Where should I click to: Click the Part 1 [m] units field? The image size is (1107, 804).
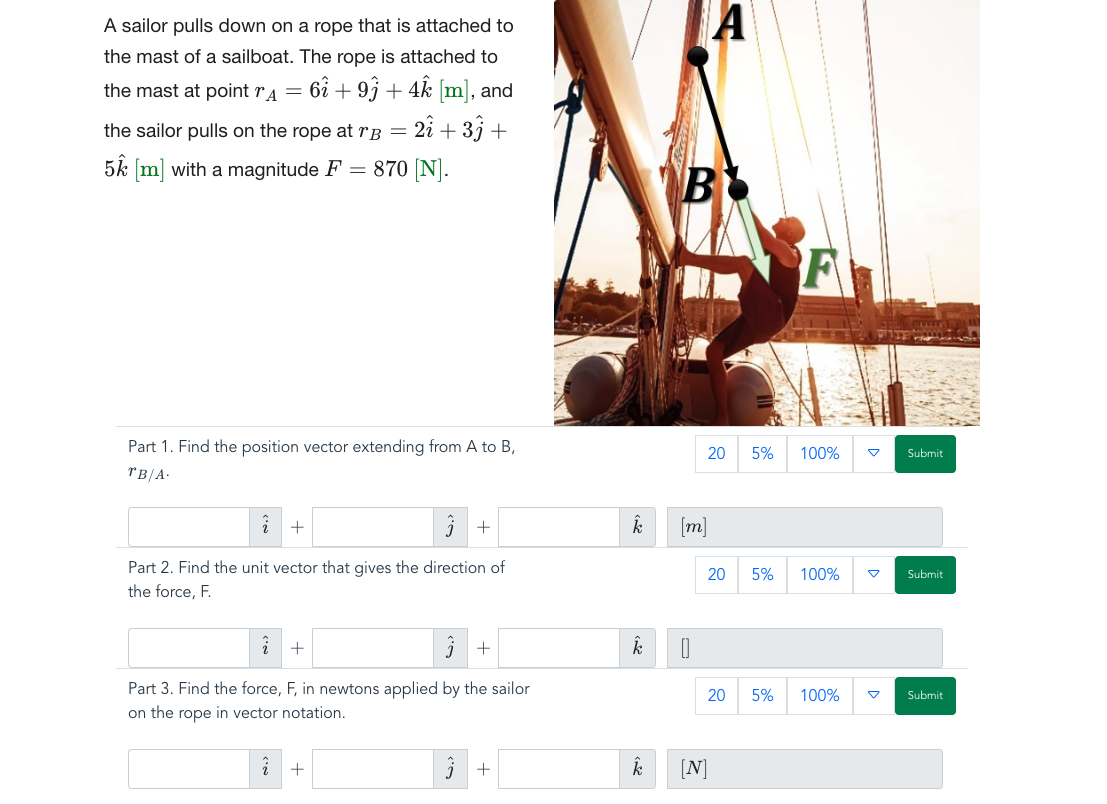pos(805,527)
